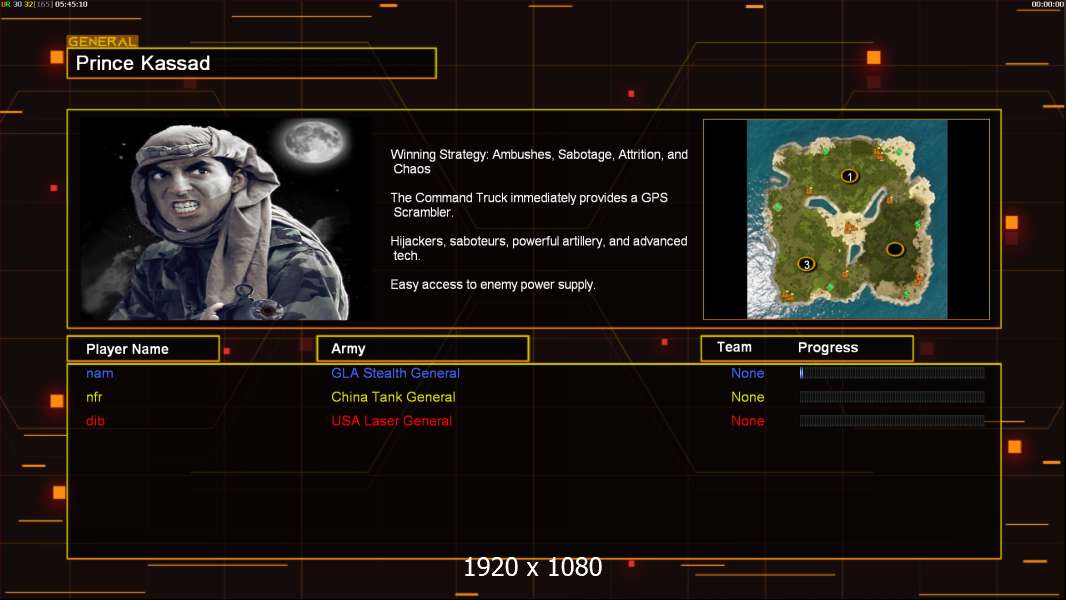Click the Army column header
This screenshot has width=1066, height=600.
[x=423, y=349]
